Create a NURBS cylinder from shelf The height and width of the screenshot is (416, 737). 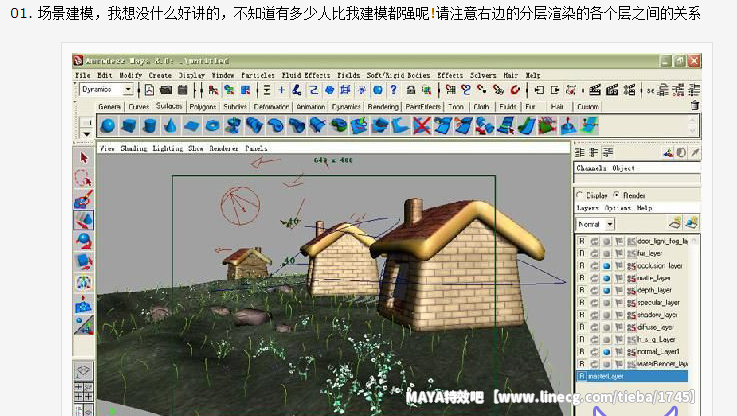[149, 126]
